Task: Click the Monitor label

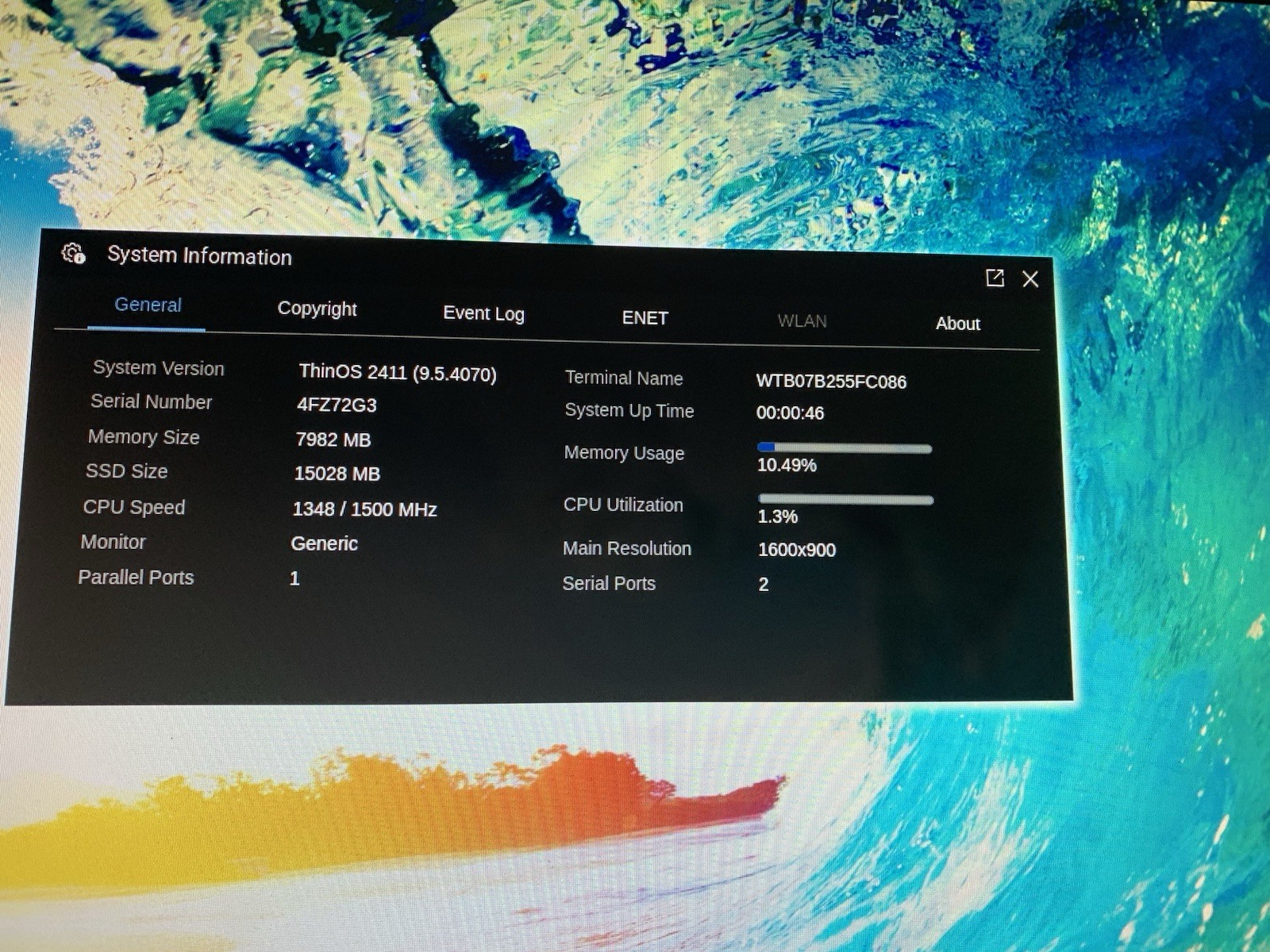Action: coord(113,542)
